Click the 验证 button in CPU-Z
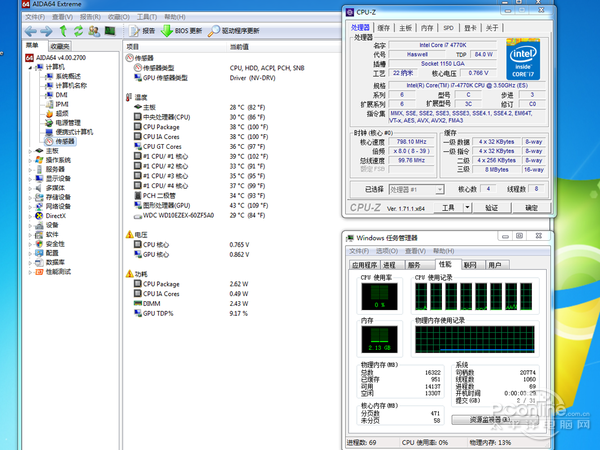Screen dimensions: 600x450 [x=490, y=207]
